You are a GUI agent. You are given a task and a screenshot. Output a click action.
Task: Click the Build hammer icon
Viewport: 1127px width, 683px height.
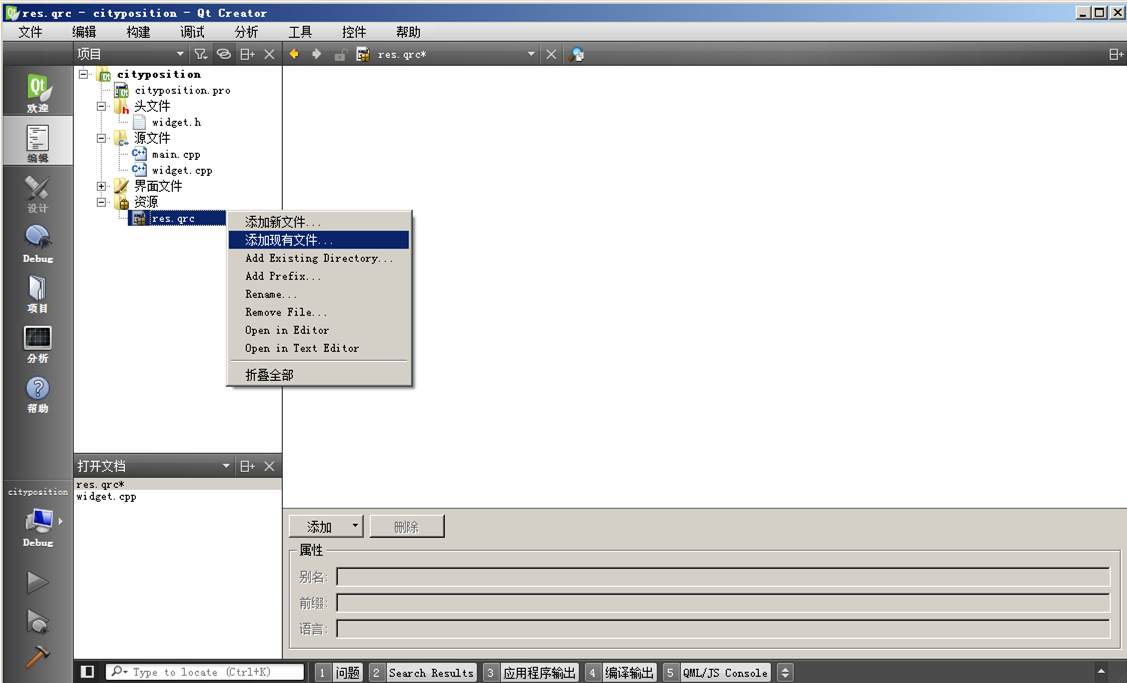[37, 656]
